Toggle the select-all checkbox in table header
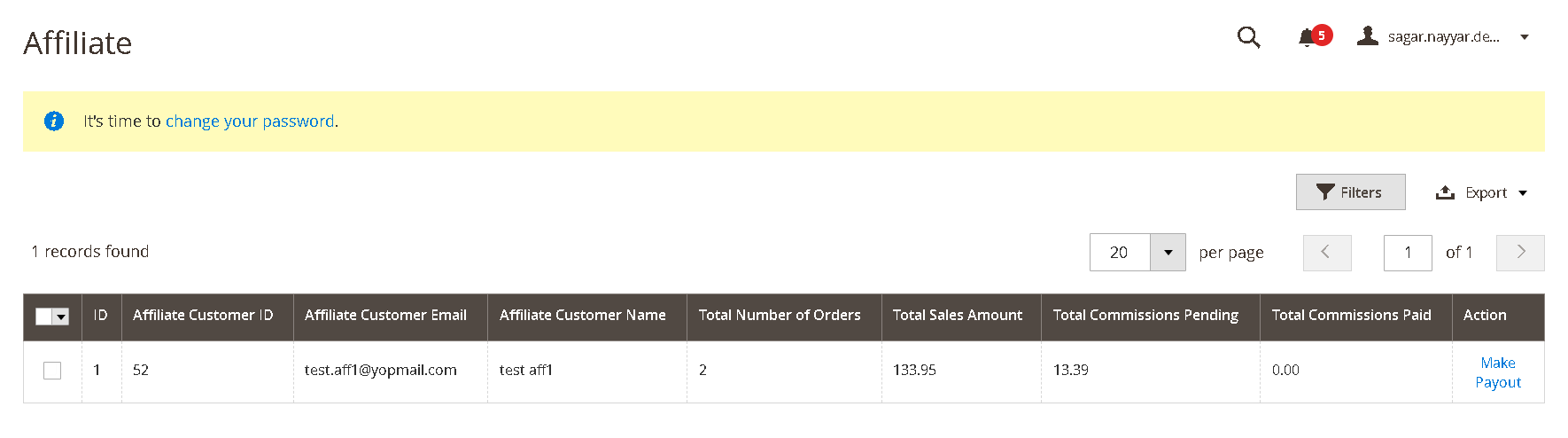Viewport: 1568px width, 438px height. click(x=44, y=317)
